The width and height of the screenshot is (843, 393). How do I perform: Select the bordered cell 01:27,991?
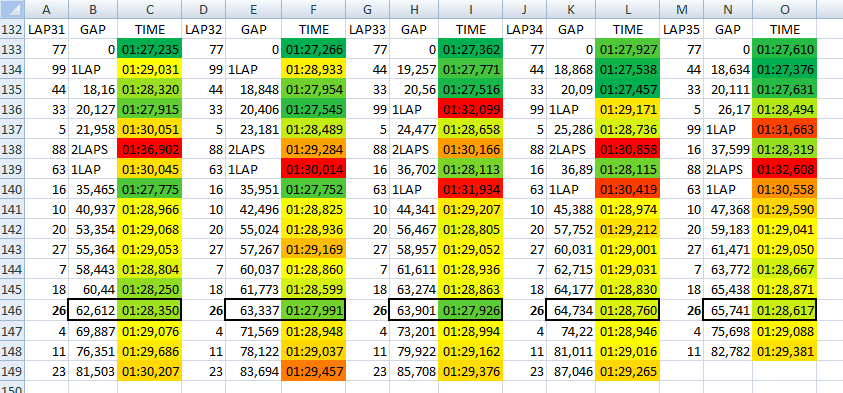click(313, 310)
